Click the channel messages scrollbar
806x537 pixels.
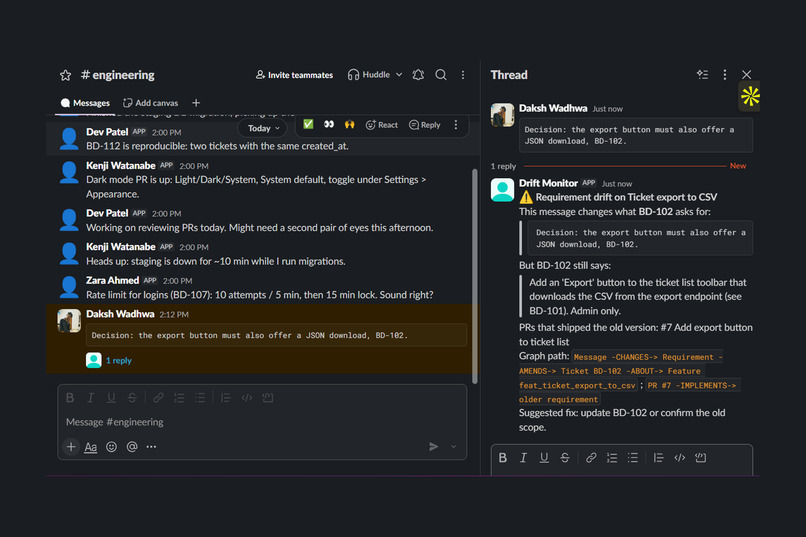click(474, 276)
